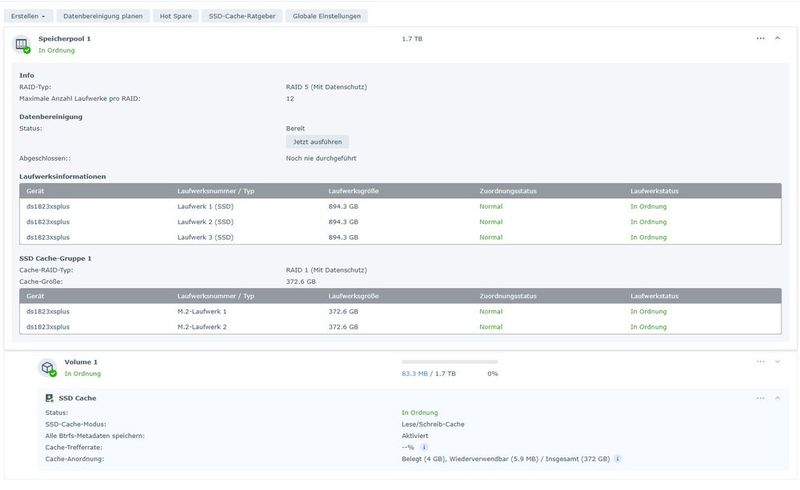800x490 pixels.
Task: Click the Lese/Schreib-Cache mode value
Action: pos(433,424)
